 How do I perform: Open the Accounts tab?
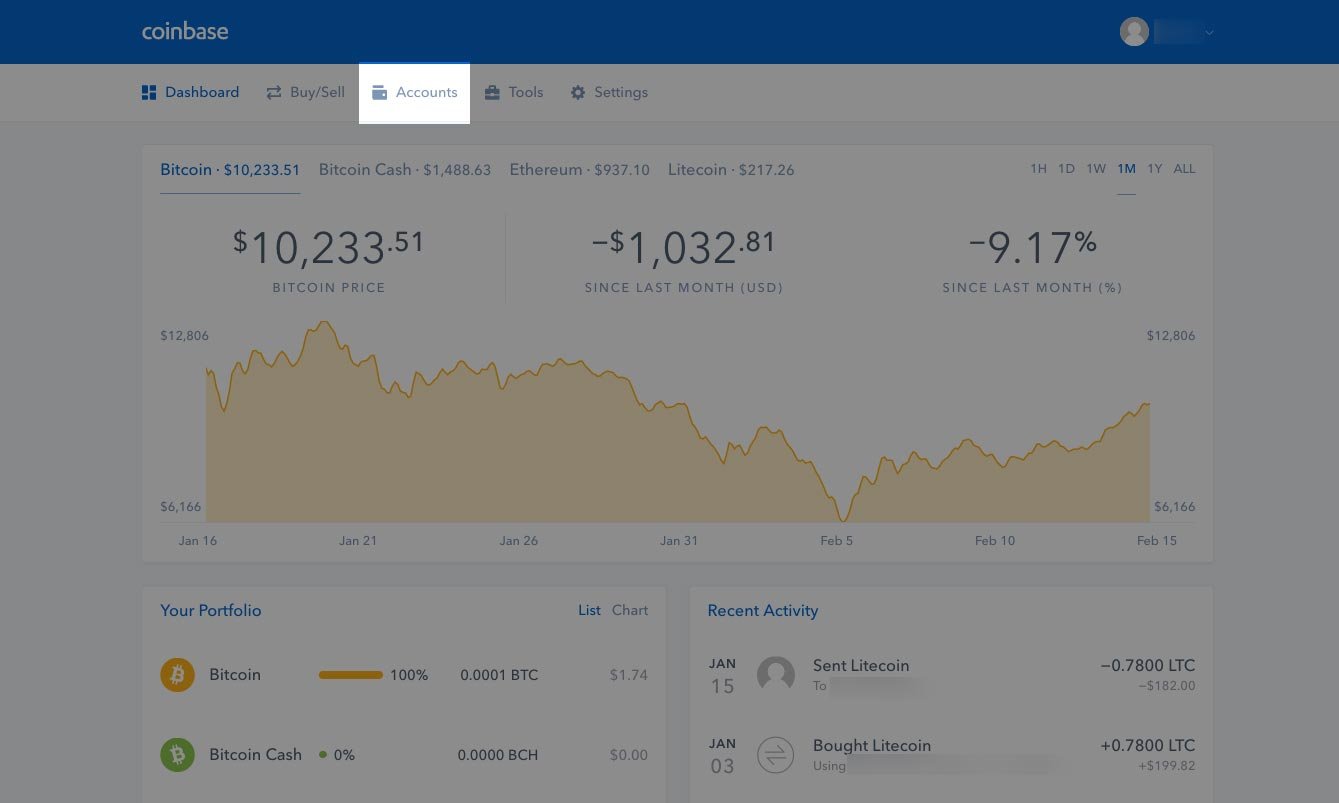click(x=414, y=92)
